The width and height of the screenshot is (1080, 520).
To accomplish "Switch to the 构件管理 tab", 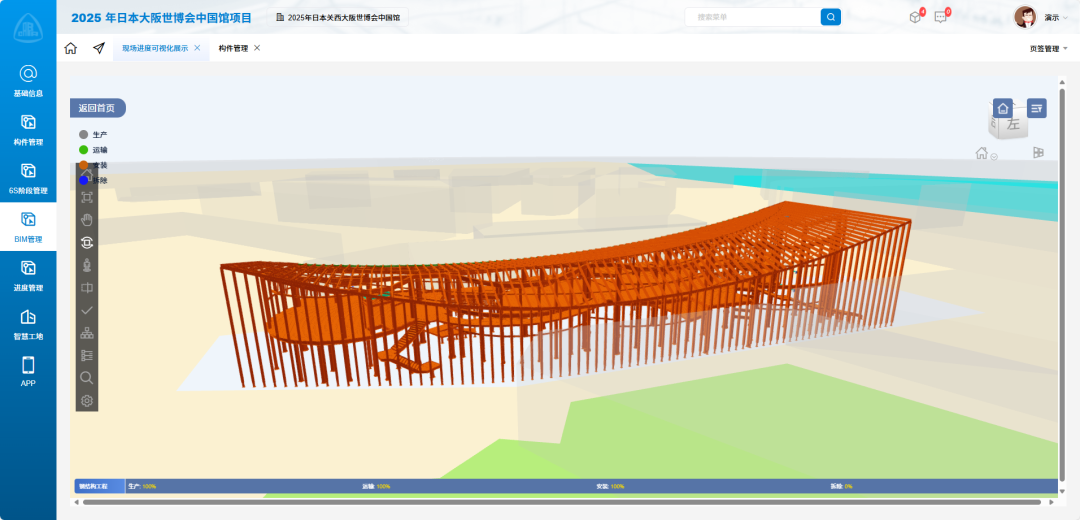I will click(x=233, y=48).
